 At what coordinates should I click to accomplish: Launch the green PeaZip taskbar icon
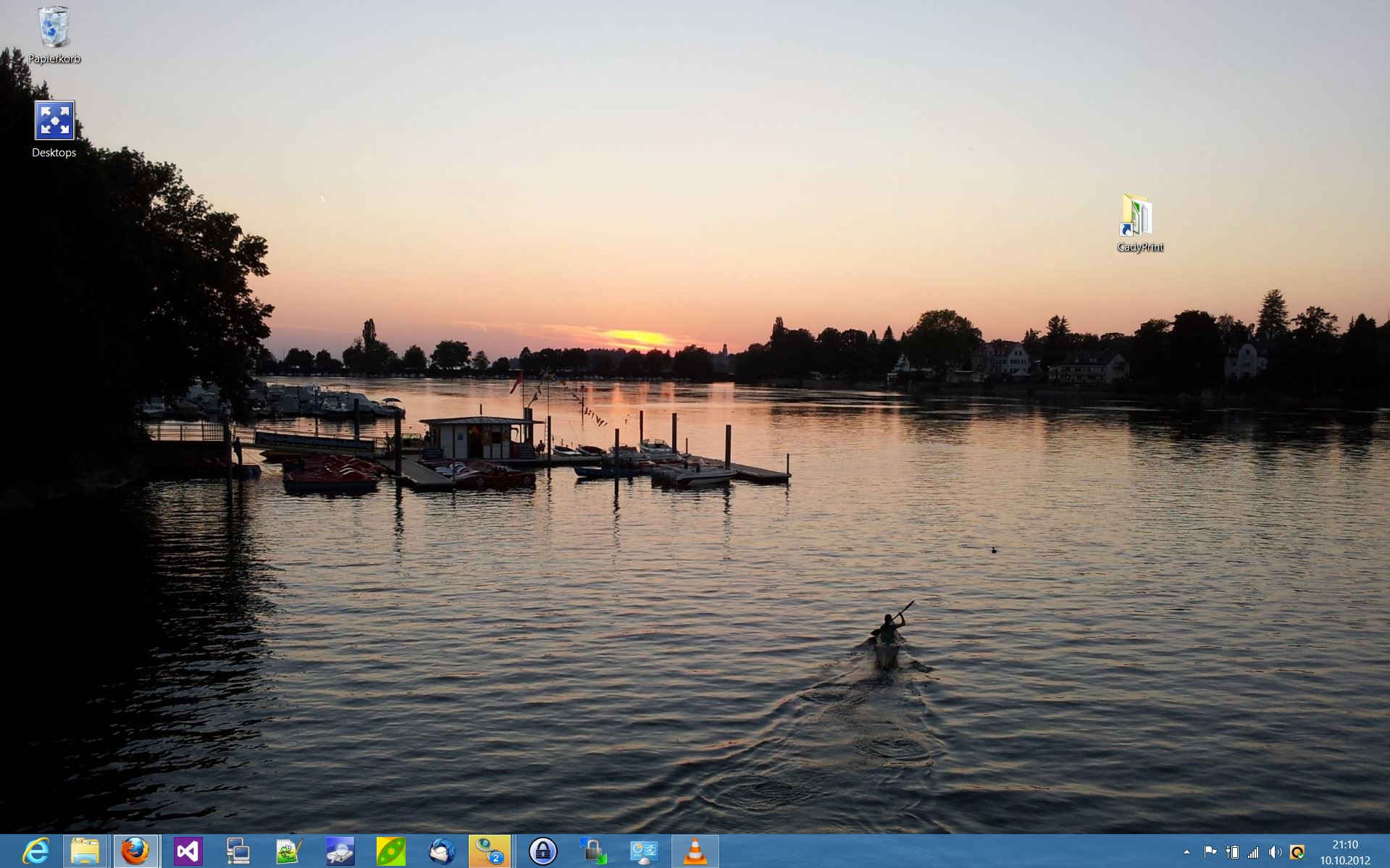(390, 851)
